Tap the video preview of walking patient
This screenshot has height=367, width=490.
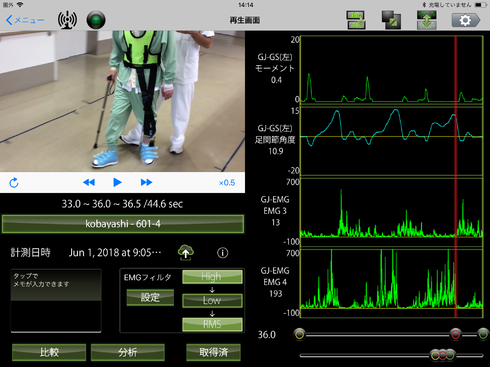pyautogui.click(x=122, y=101)
